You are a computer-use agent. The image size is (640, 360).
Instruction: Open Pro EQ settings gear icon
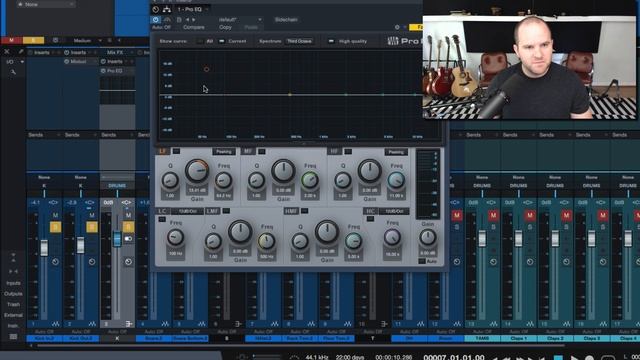(x=397, y=27)
